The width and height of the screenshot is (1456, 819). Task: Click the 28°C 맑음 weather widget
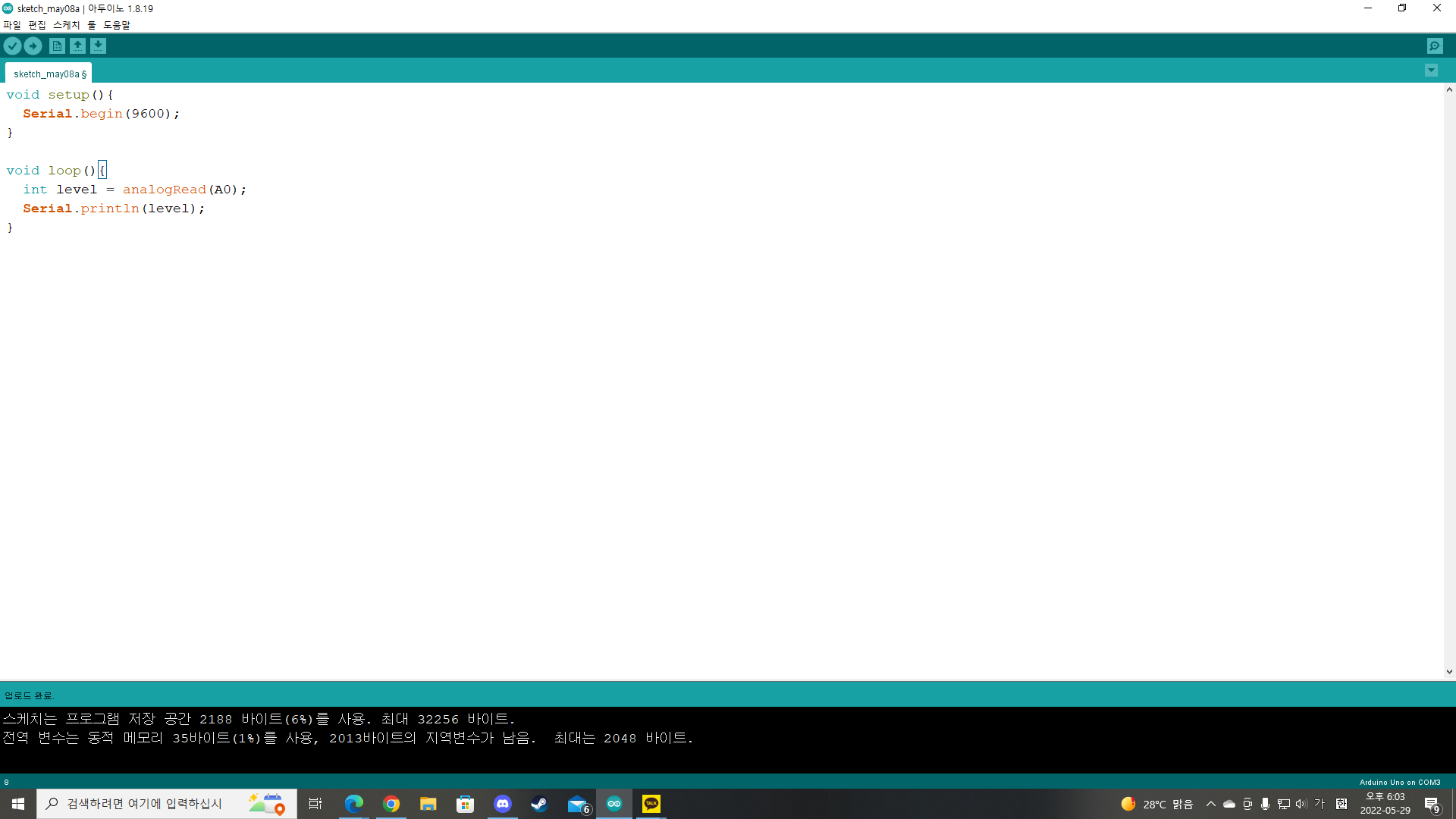tap(1157, 804)
